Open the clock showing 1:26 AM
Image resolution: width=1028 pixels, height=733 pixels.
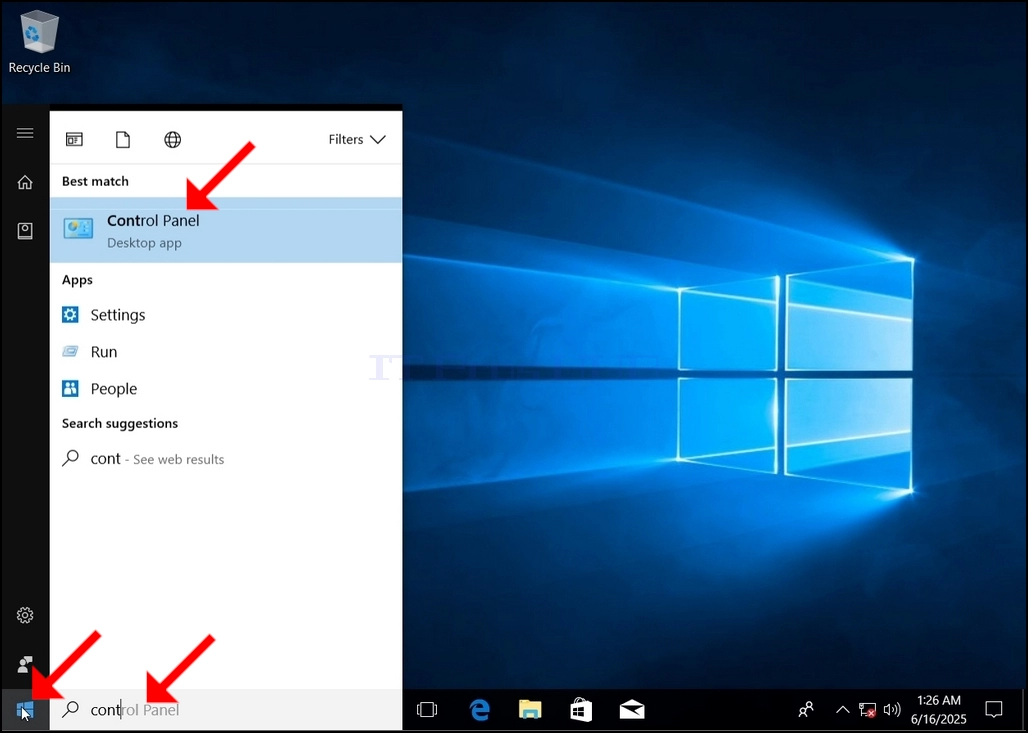939,709
